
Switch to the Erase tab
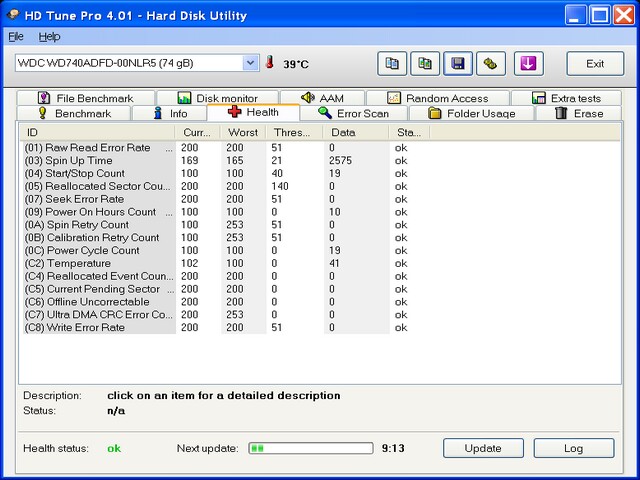[x=579, y=113]
